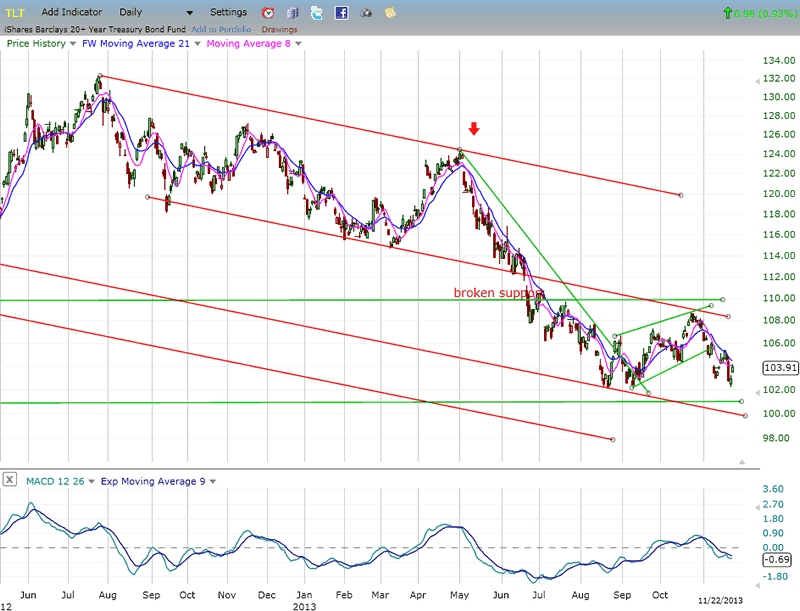The image size is (800, 611).
Task: Click the Drawings link
Action: pos(277,29)
